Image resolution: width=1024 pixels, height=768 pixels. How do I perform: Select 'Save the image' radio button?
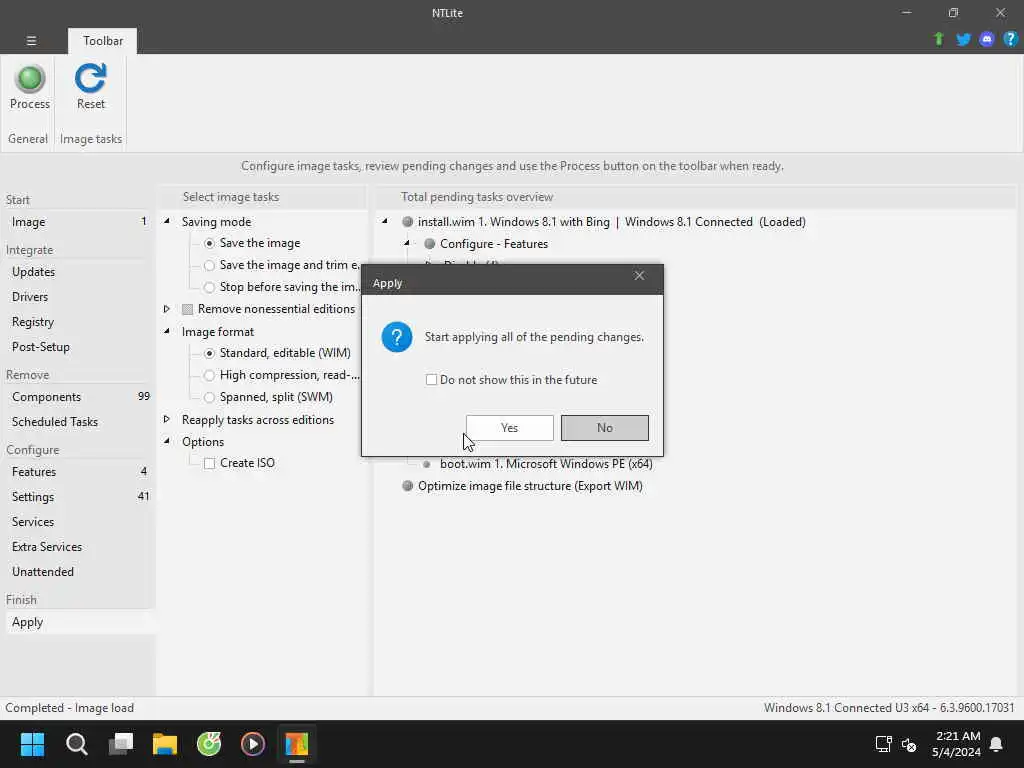point(209,243)
